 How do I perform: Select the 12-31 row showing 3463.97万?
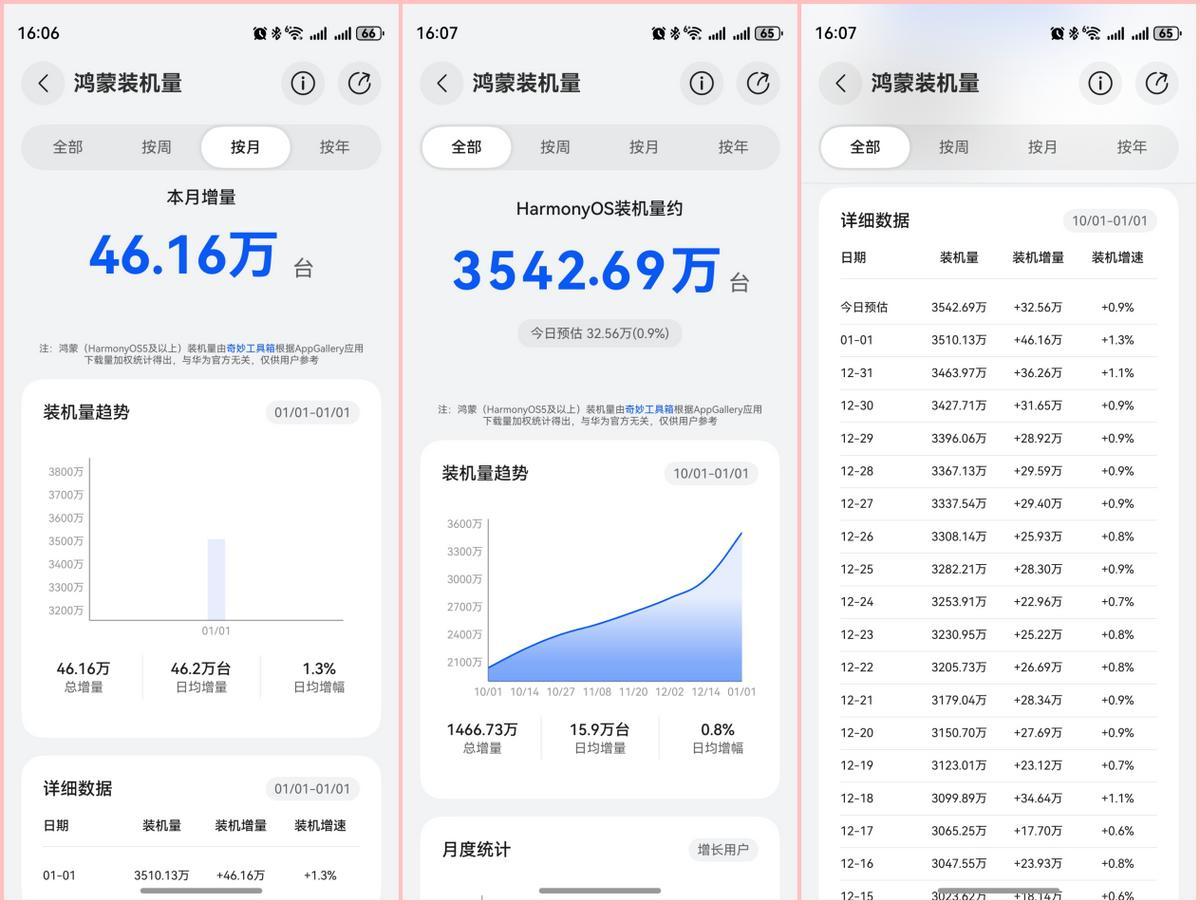click(x=998, y=373)
